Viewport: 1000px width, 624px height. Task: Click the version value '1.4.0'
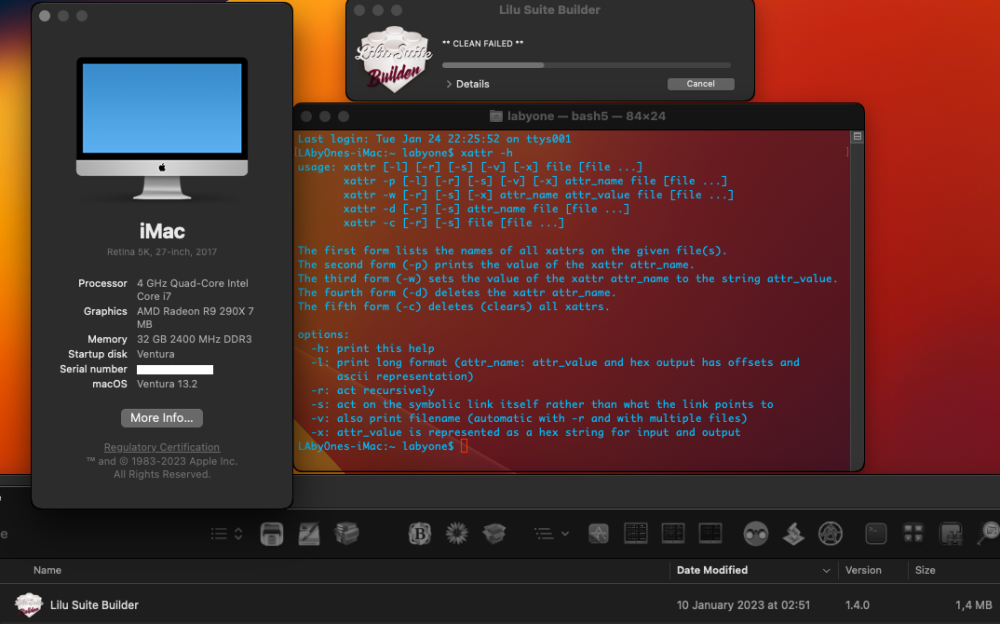pyautogui.click(x=857, y=605)
